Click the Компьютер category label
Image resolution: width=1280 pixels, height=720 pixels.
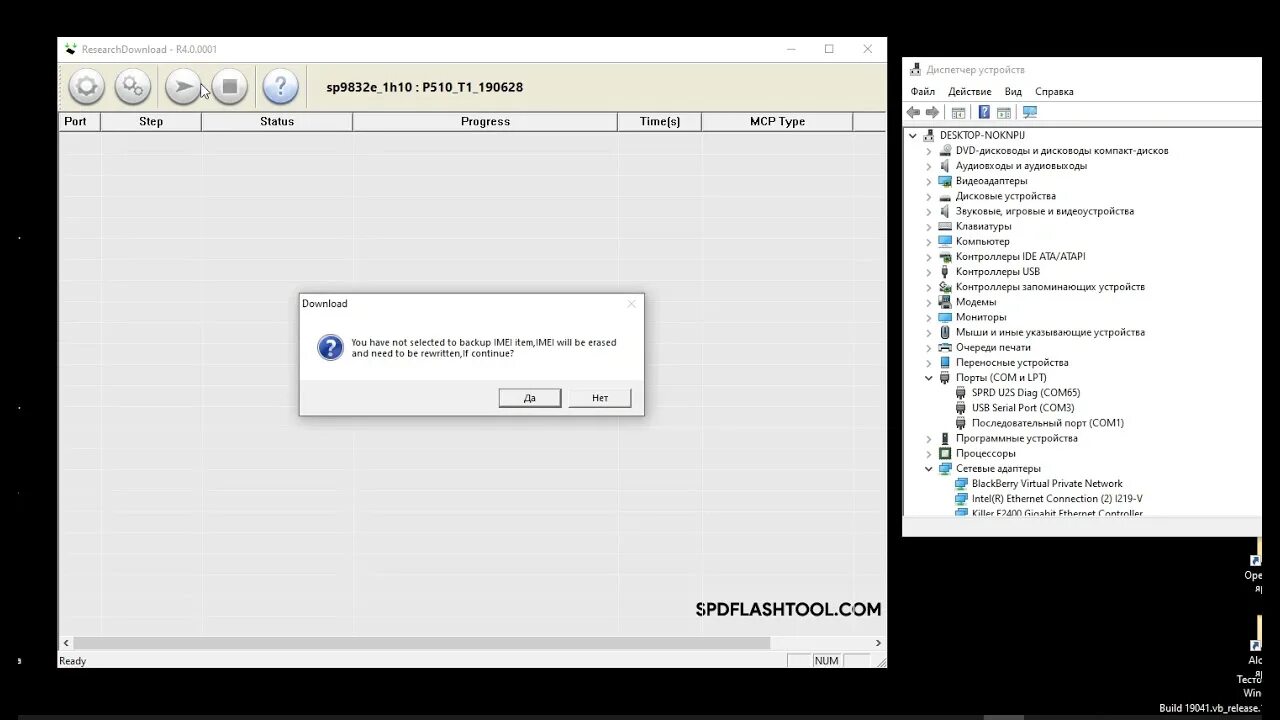pos(983,242)
